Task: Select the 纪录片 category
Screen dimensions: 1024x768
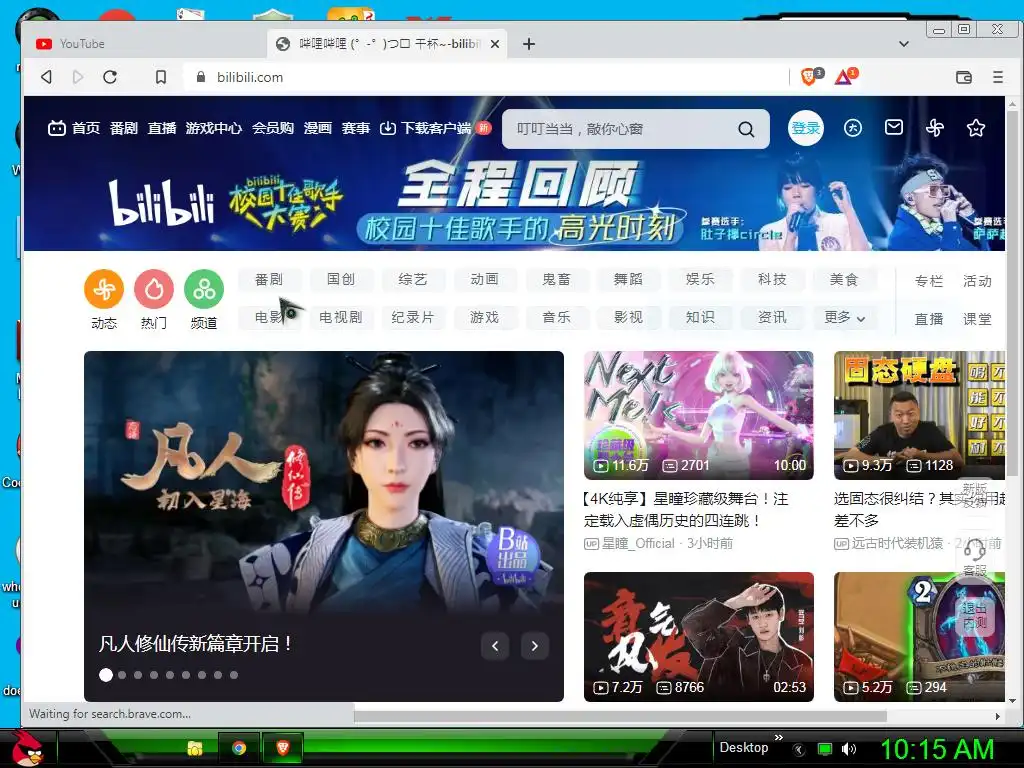Action: [413, 317]
